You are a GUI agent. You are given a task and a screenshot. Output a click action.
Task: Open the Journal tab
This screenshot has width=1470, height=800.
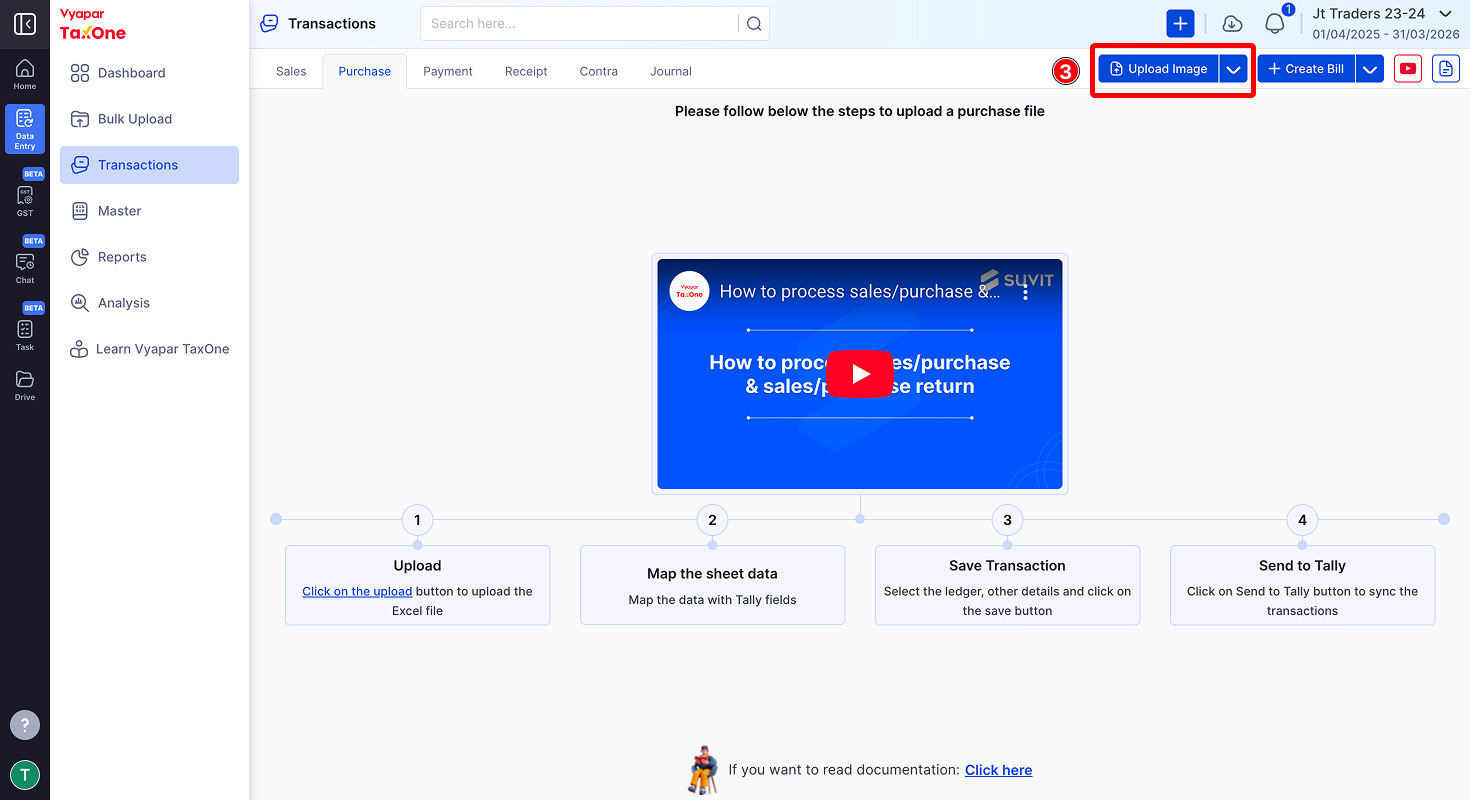(671, 71)
